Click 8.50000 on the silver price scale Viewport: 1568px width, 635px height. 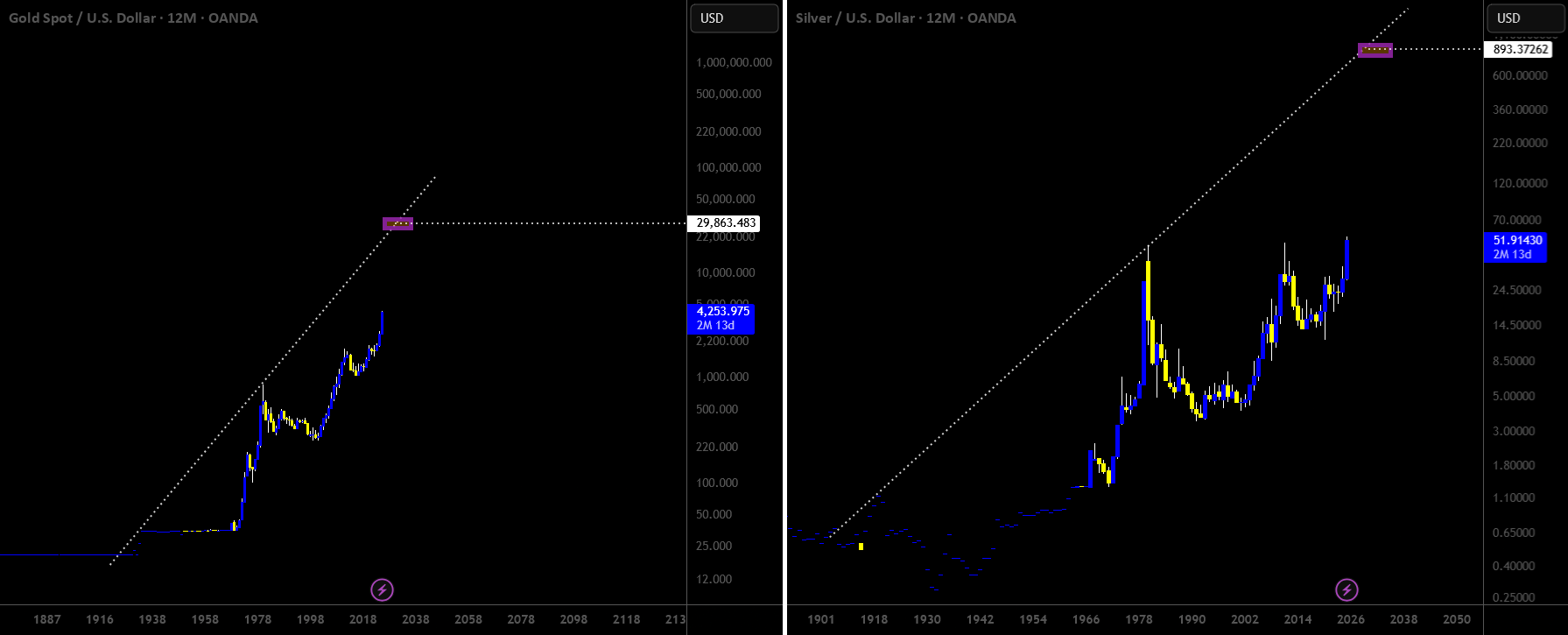coord(1514,361)
